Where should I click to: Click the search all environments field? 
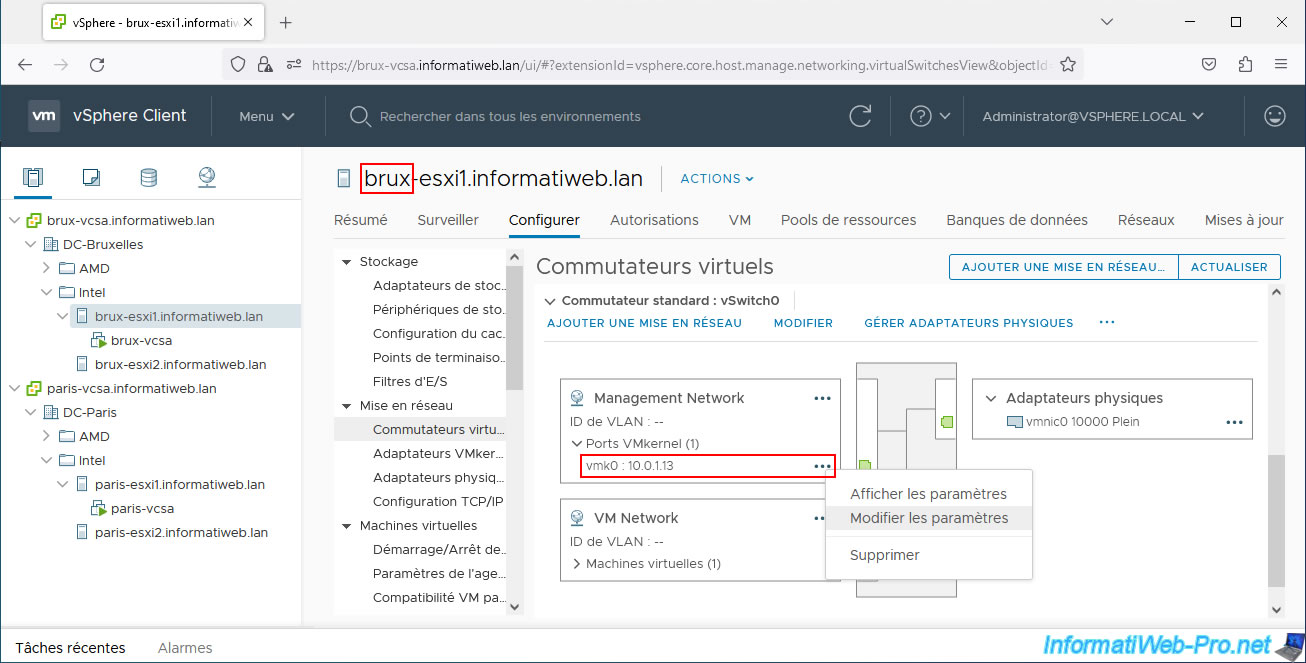(x=510, y=116)
